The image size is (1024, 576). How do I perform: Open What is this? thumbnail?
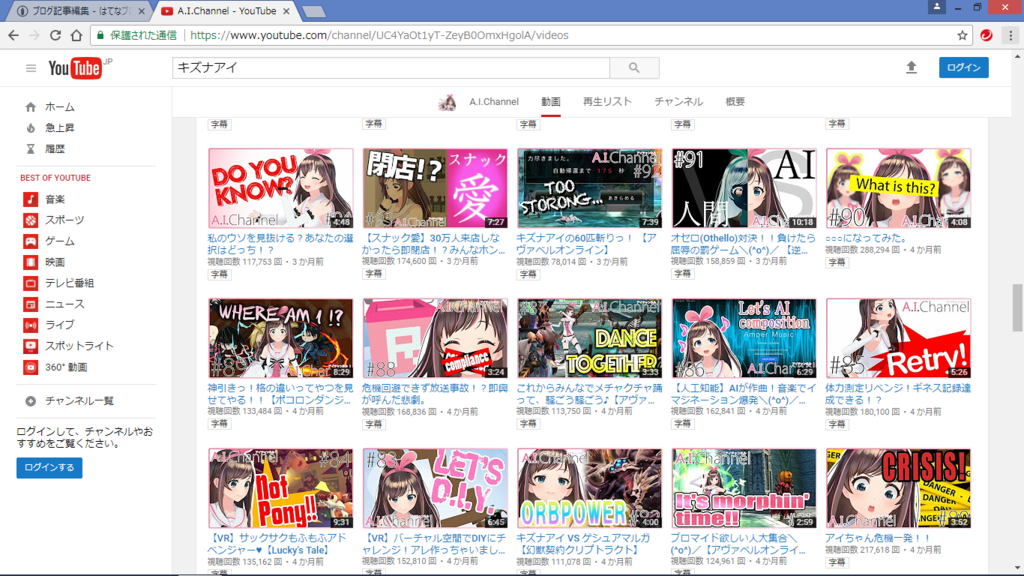898,188
